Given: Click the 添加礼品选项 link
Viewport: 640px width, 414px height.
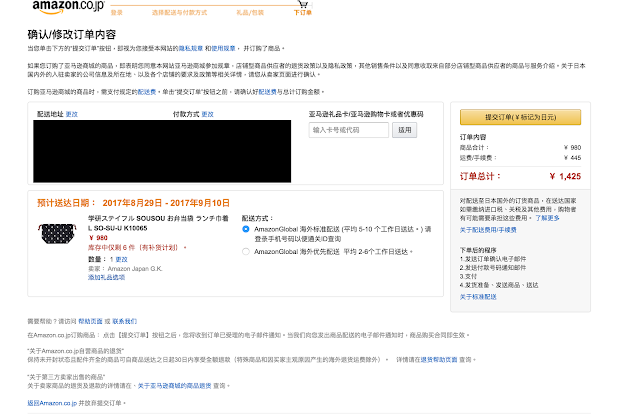Looking at the screenshot, I should point(107,277).
